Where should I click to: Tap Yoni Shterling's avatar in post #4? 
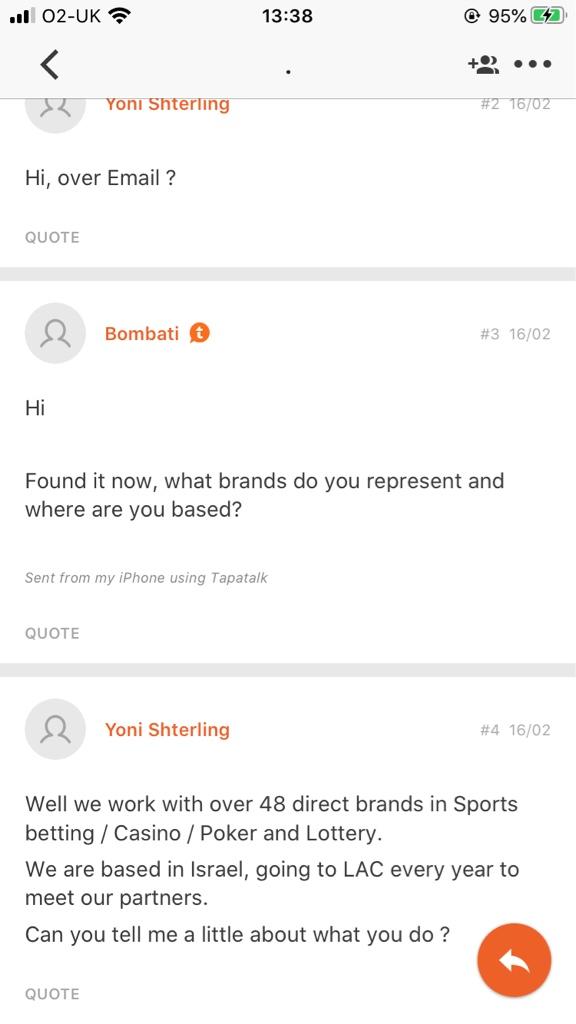click(x=56, y=729)
